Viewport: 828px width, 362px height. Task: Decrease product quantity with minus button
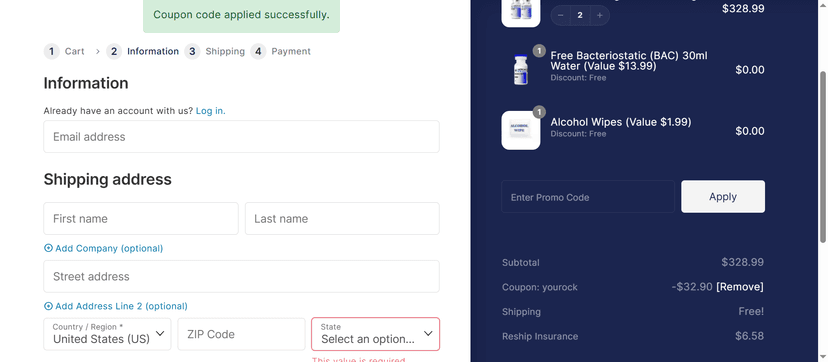pos(561,15)
